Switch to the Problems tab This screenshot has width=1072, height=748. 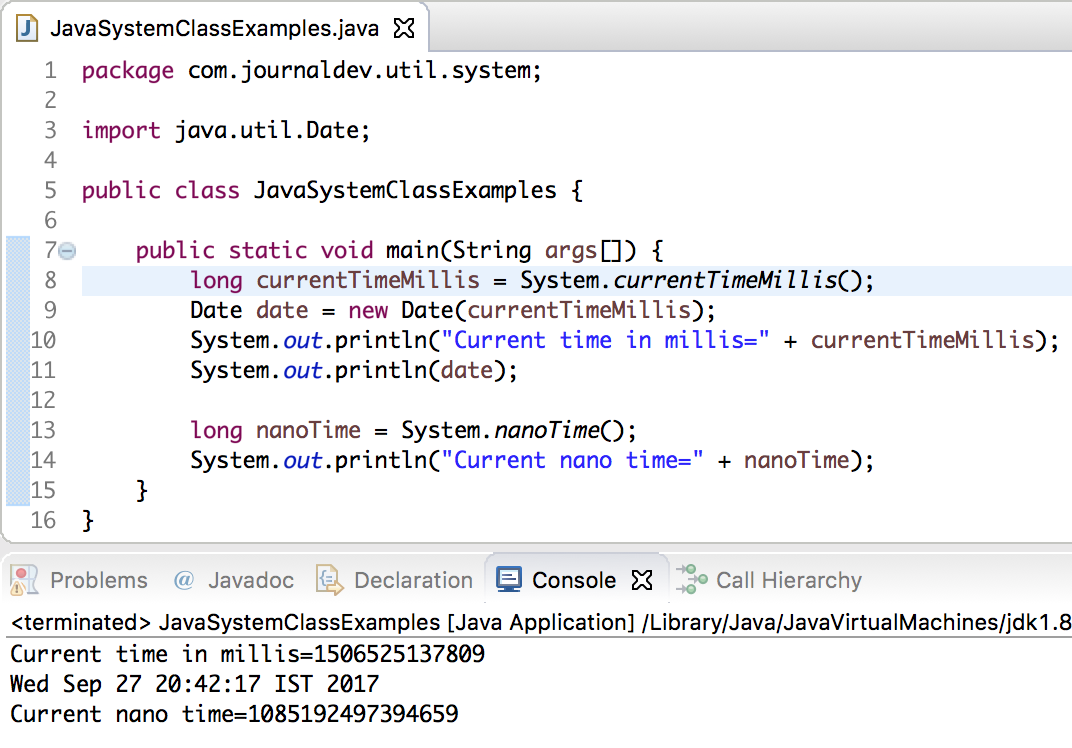(x=98, y=580)
